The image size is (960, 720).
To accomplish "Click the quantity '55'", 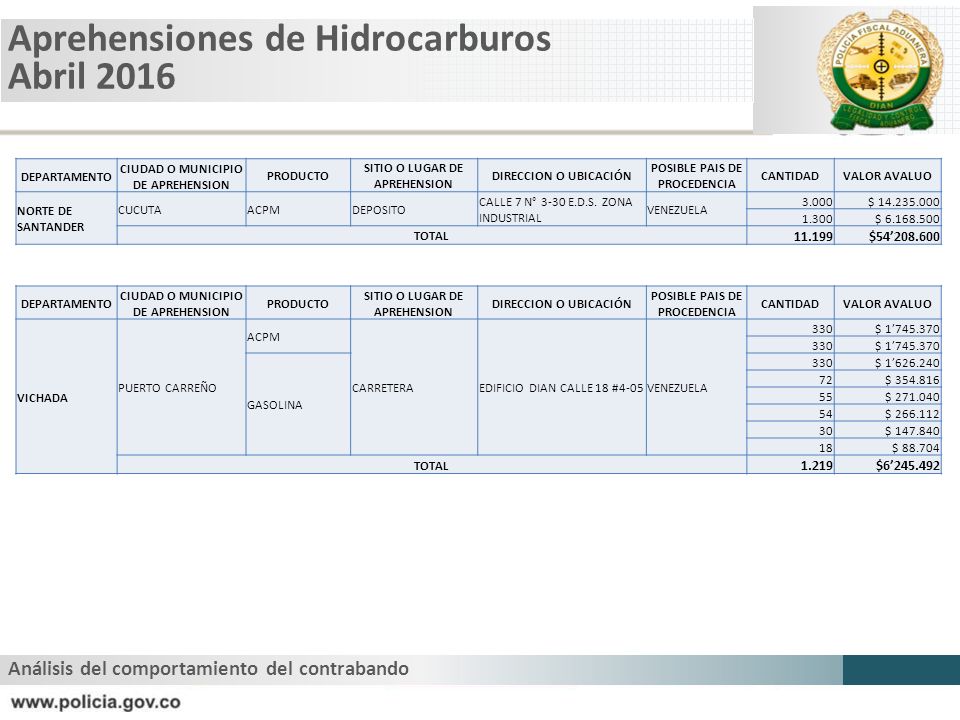I will coord(825,397).
